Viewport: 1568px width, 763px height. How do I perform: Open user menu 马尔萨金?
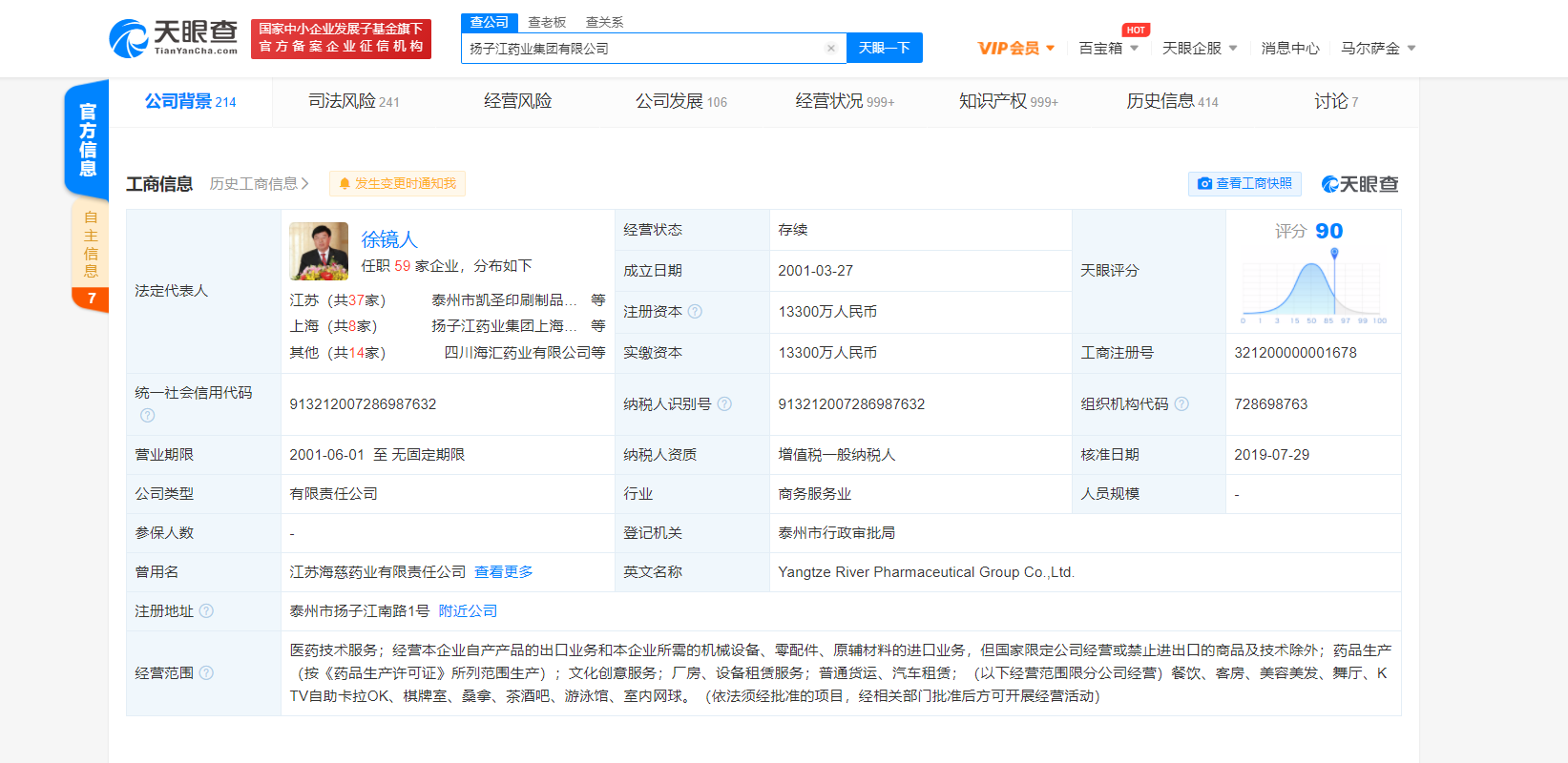point(1378,48)
